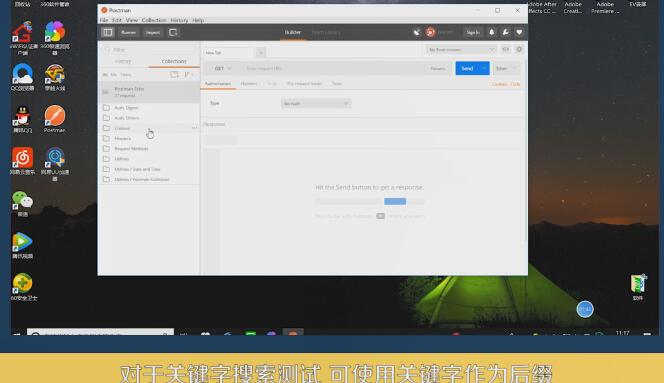Click the environment quick-look eye icon

506,50
